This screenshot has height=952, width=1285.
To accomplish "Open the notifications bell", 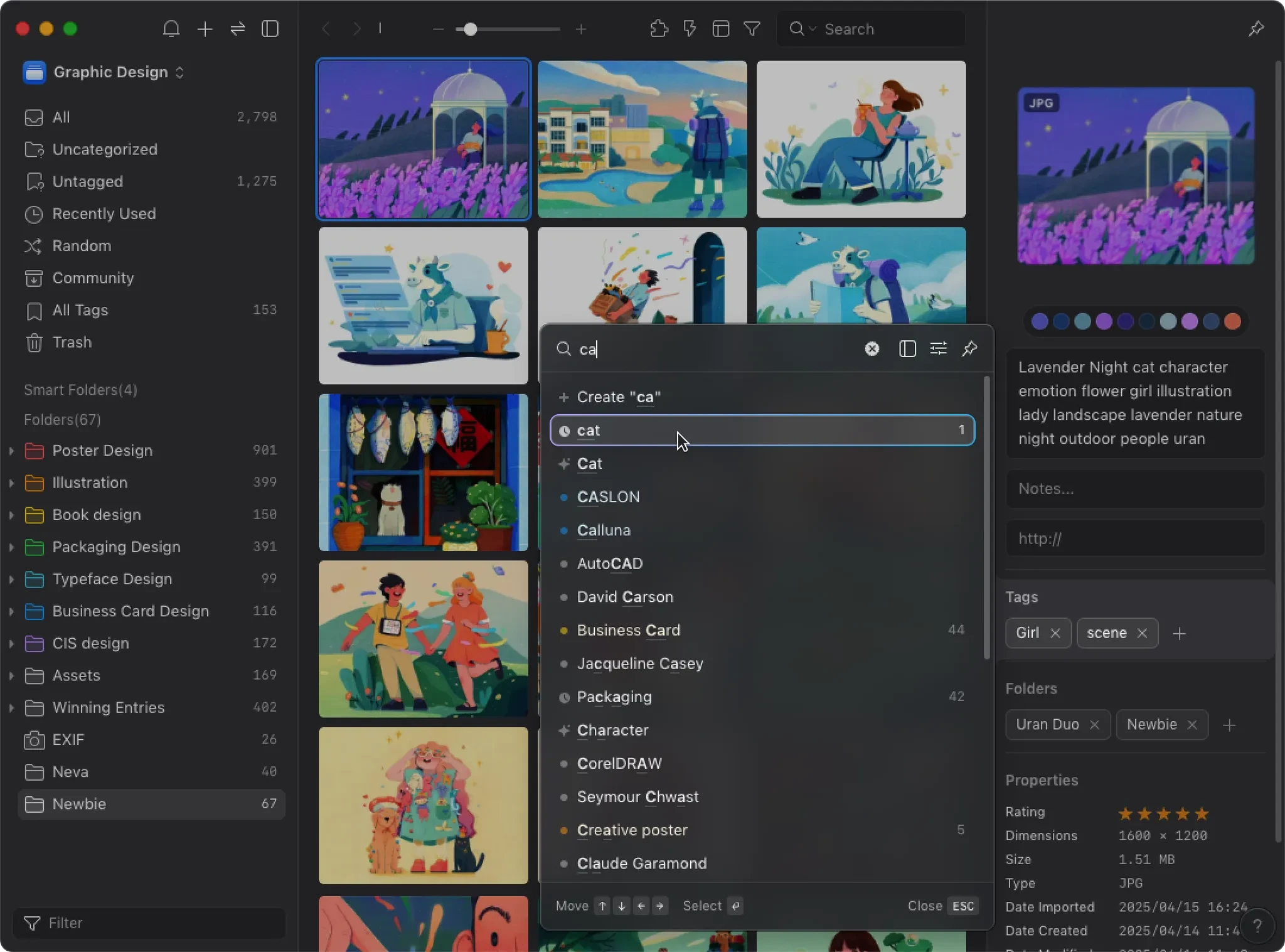I will point(171,29).
